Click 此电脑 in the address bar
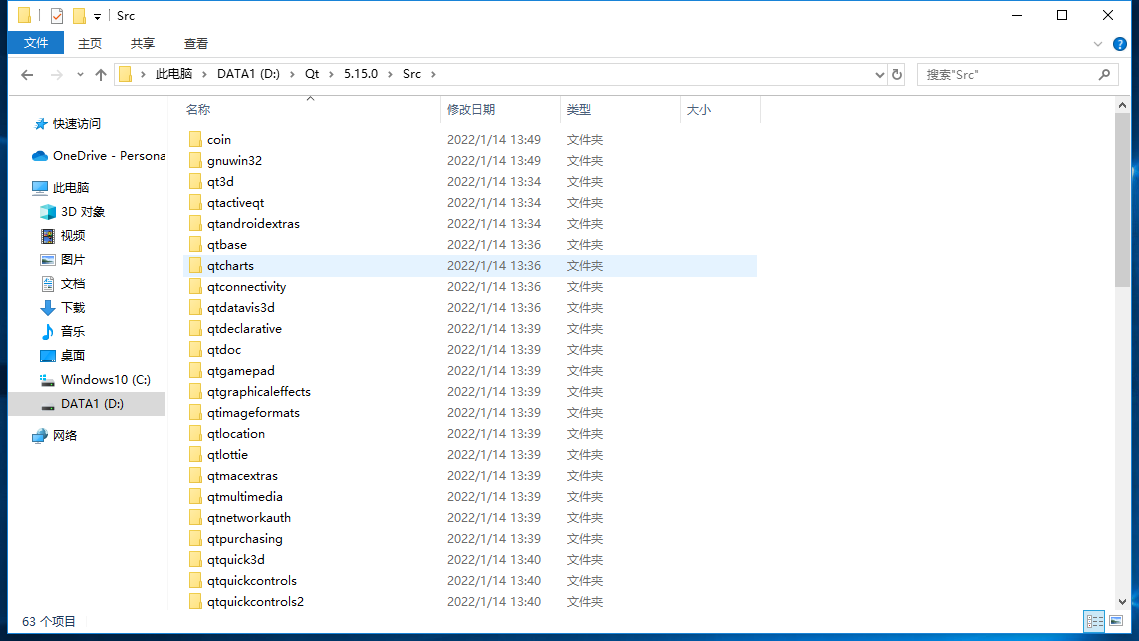Viewport: 1139px width, 641px height. (x=174, y=74)
